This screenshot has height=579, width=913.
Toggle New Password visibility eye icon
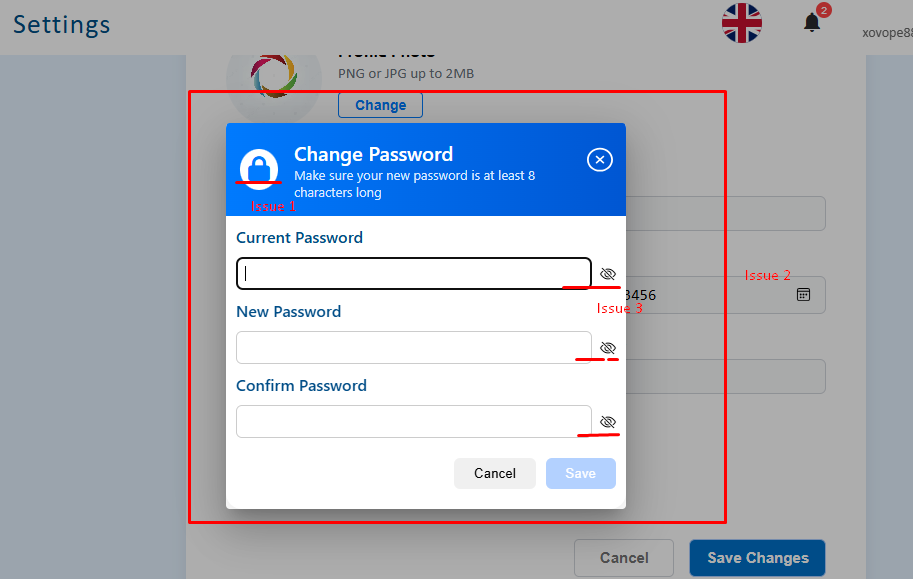(x=608, y=348)
